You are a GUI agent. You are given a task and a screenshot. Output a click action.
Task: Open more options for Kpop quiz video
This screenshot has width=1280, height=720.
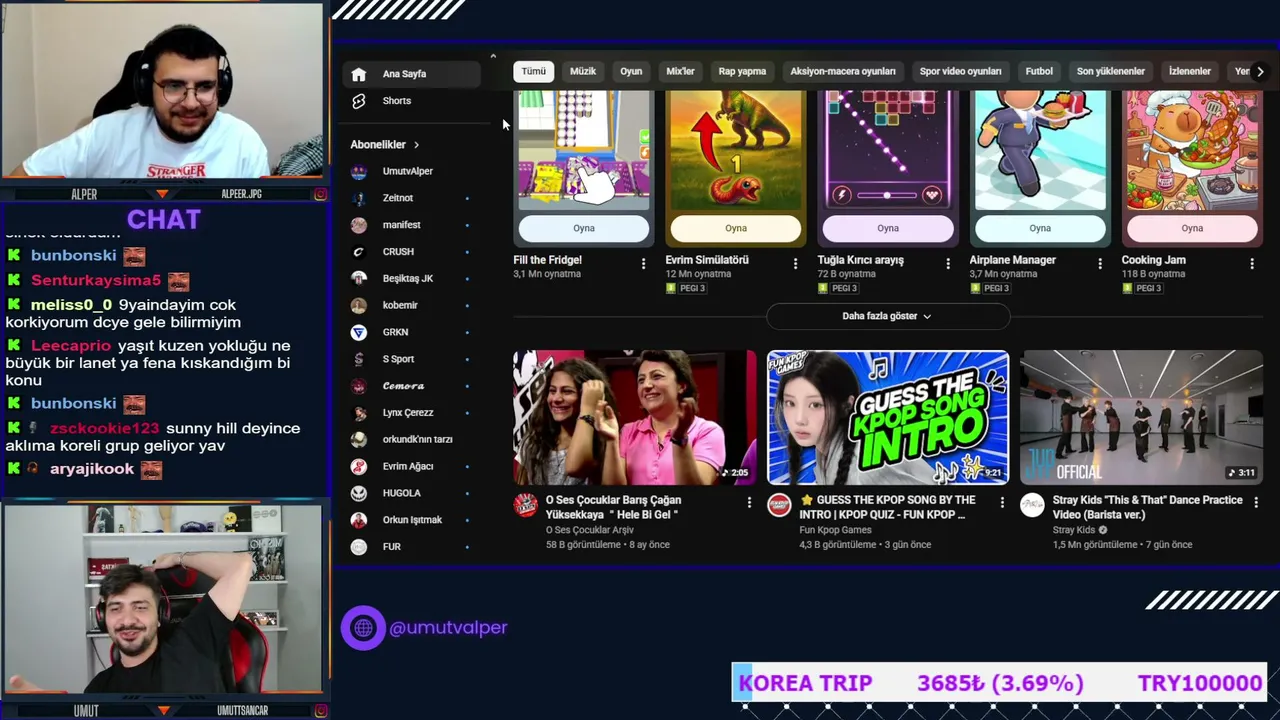[x=1002, y=503]
